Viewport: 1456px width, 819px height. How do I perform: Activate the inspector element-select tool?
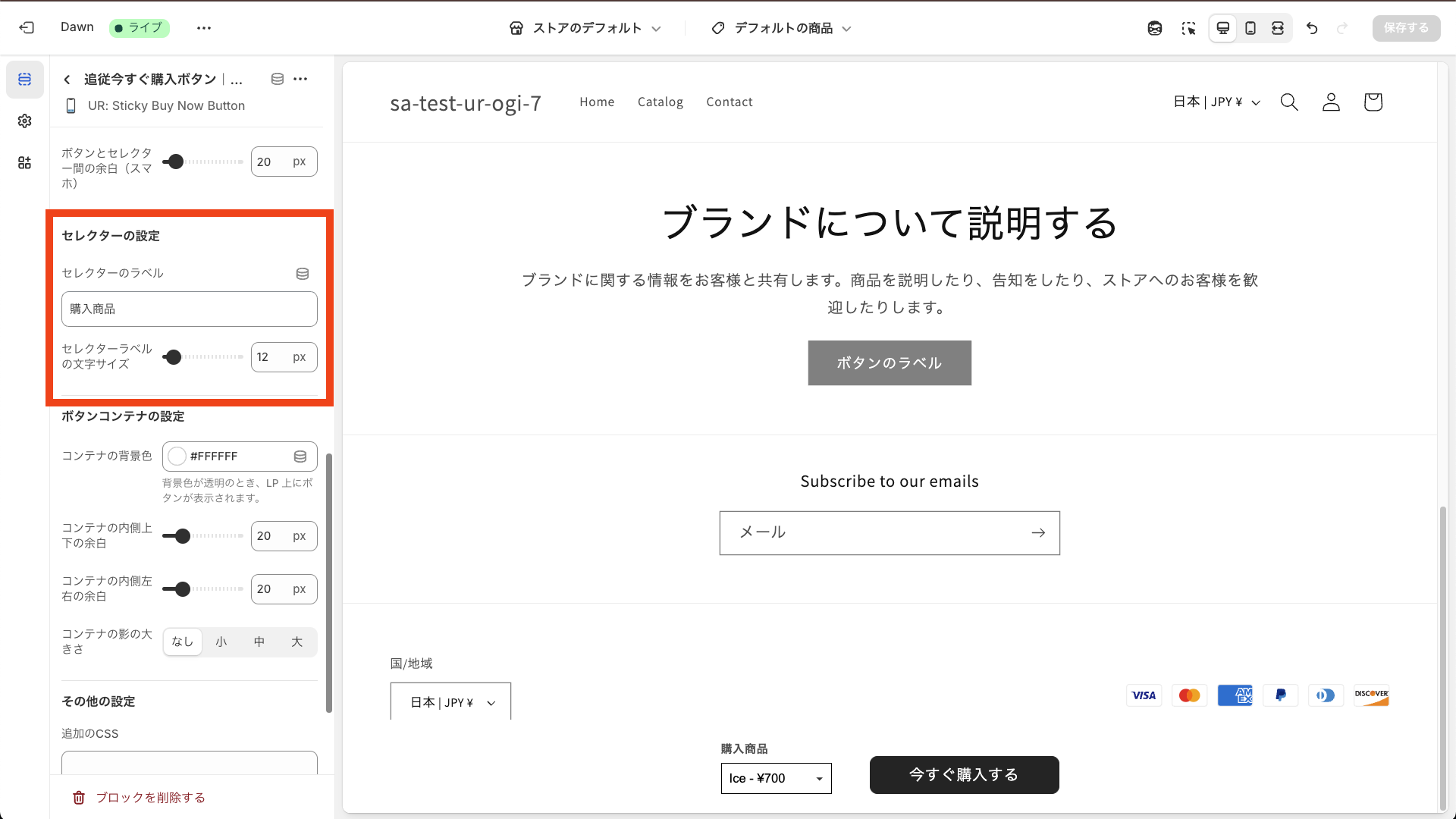[1188, 28]
